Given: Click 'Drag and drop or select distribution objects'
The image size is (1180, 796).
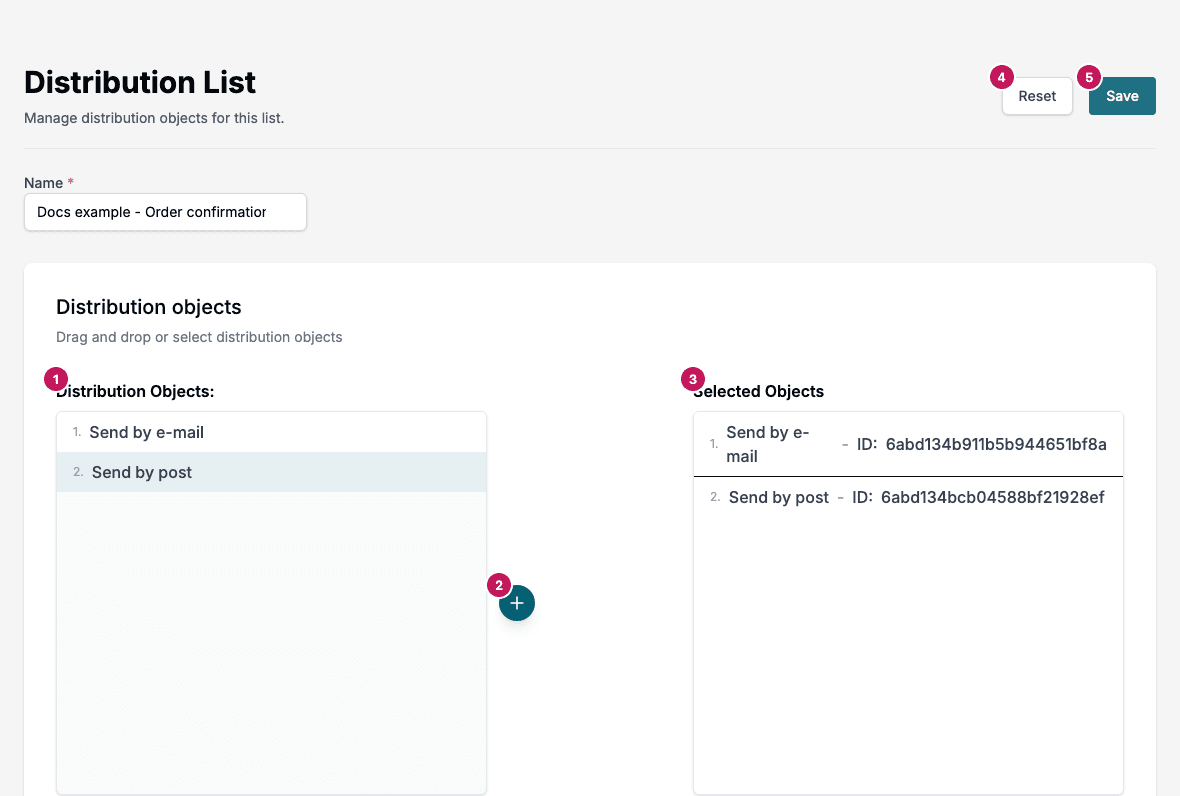Looking at the screenshot, I should click(199, 337).
